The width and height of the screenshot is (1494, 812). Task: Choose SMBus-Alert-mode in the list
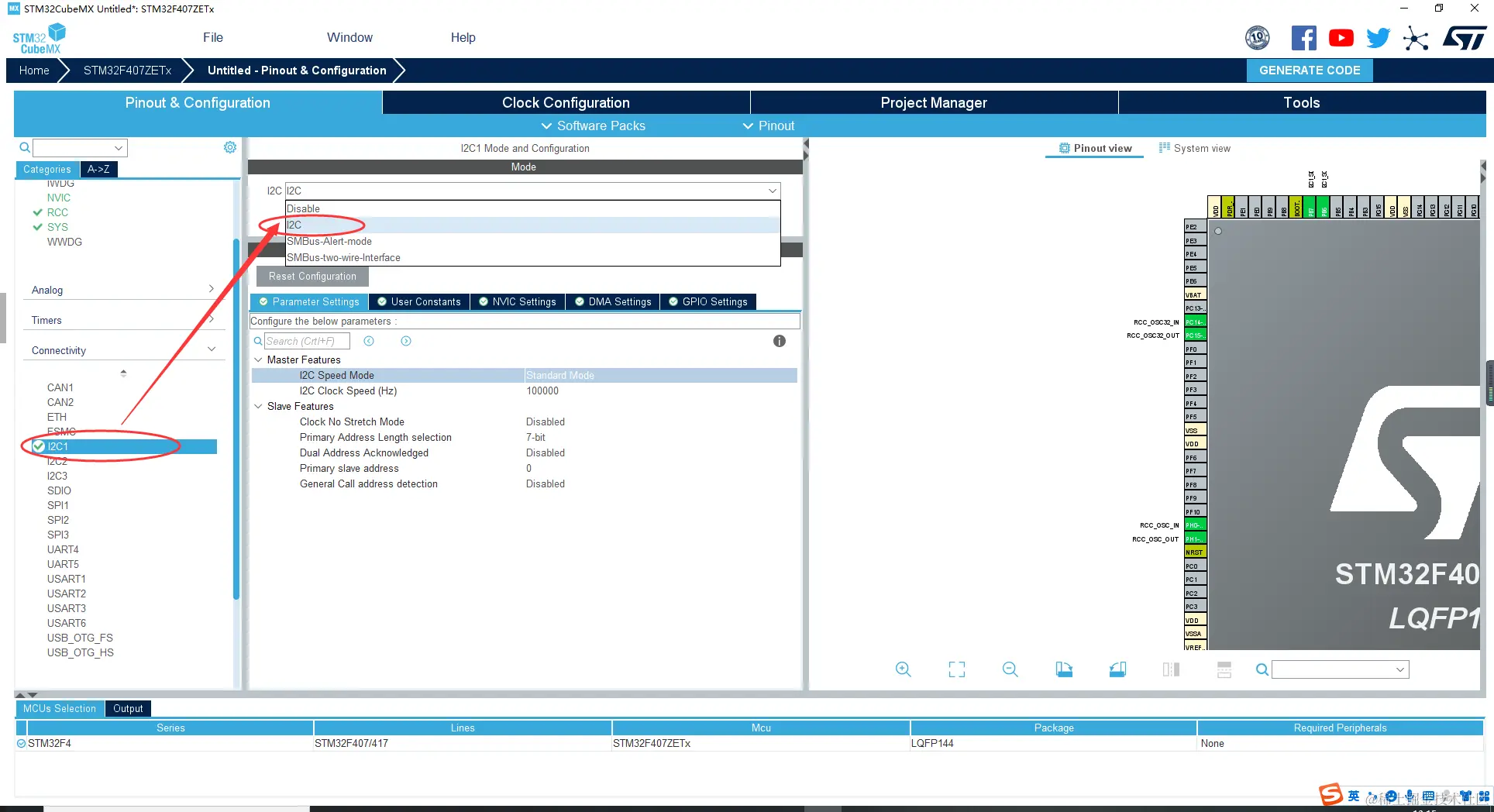[x=532, y=242]
